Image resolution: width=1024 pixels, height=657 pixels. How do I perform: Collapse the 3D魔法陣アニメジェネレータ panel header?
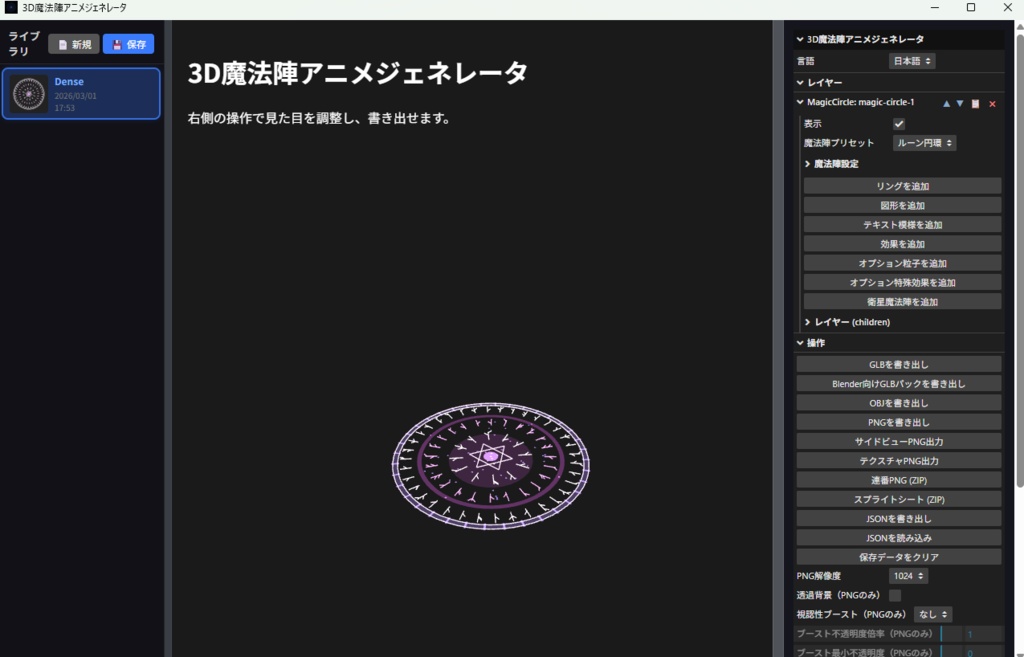tap(899, 39)
